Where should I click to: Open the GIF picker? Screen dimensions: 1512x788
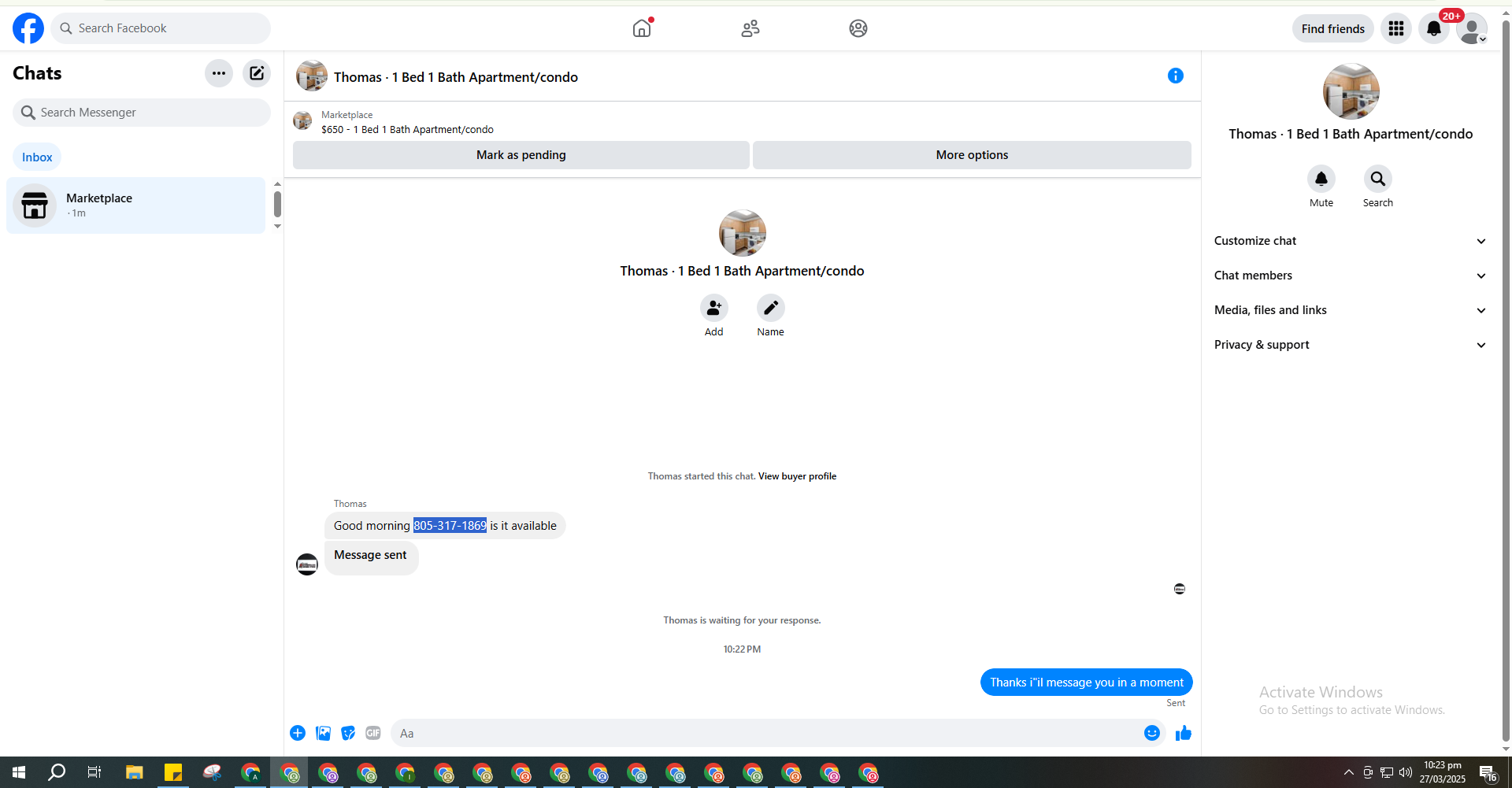point(373,733)
